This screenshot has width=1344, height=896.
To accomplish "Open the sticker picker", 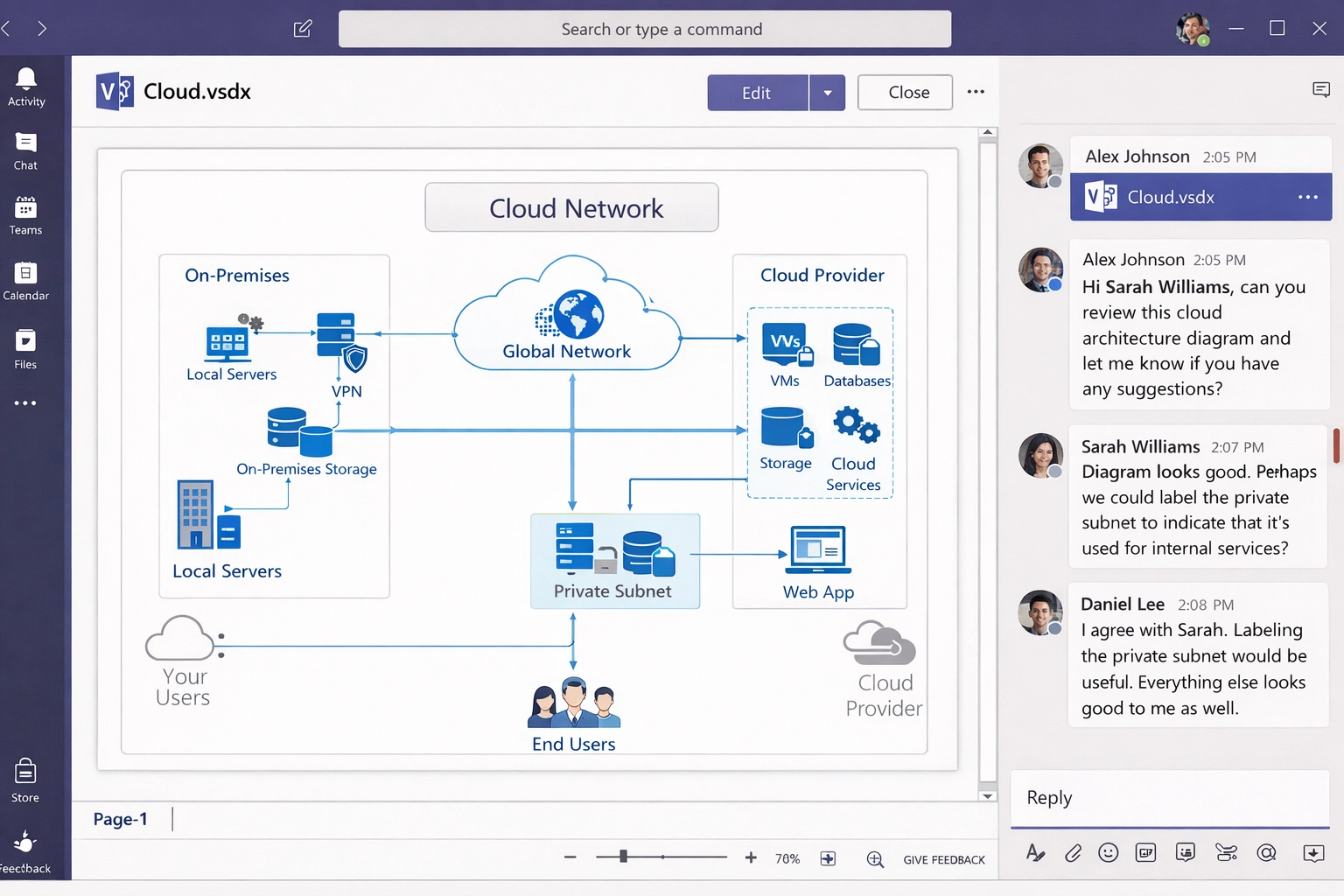I will point(1185,852).
